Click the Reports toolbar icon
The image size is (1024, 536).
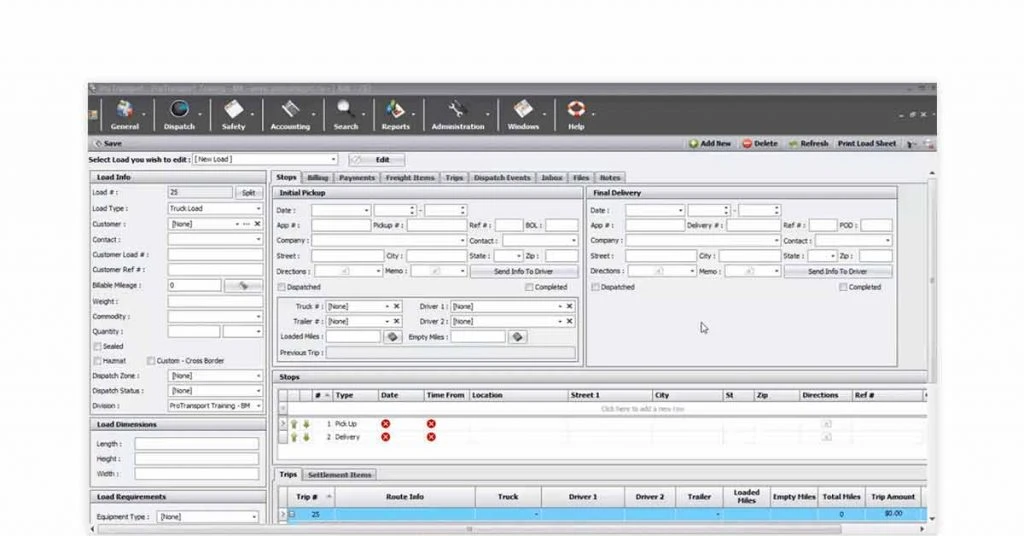[395, 111]
